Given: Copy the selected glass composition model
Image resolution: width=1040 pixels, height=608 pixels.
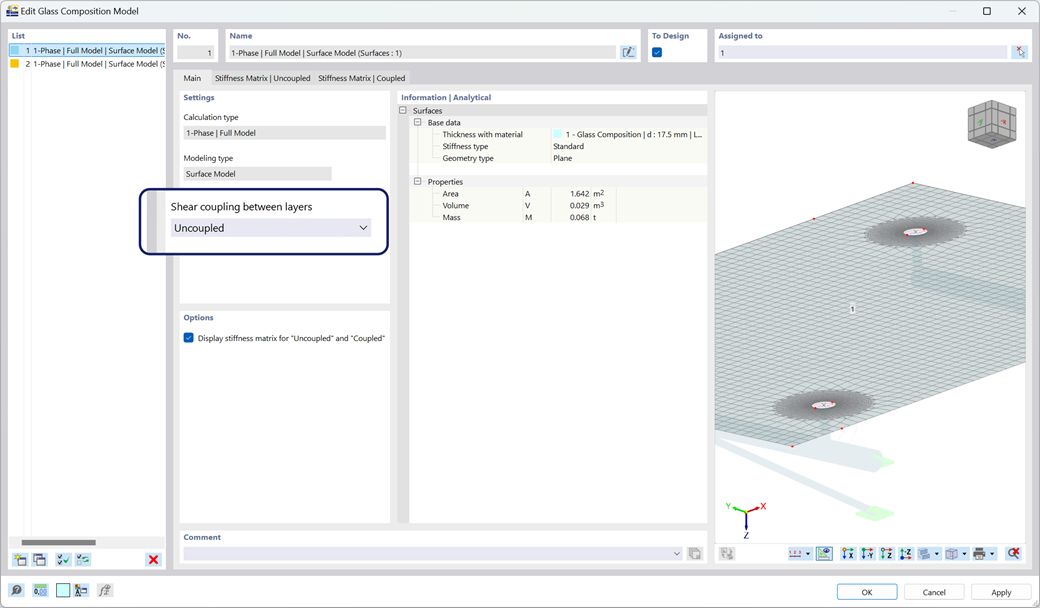Looking at the screenshot, I should [38, 559].
